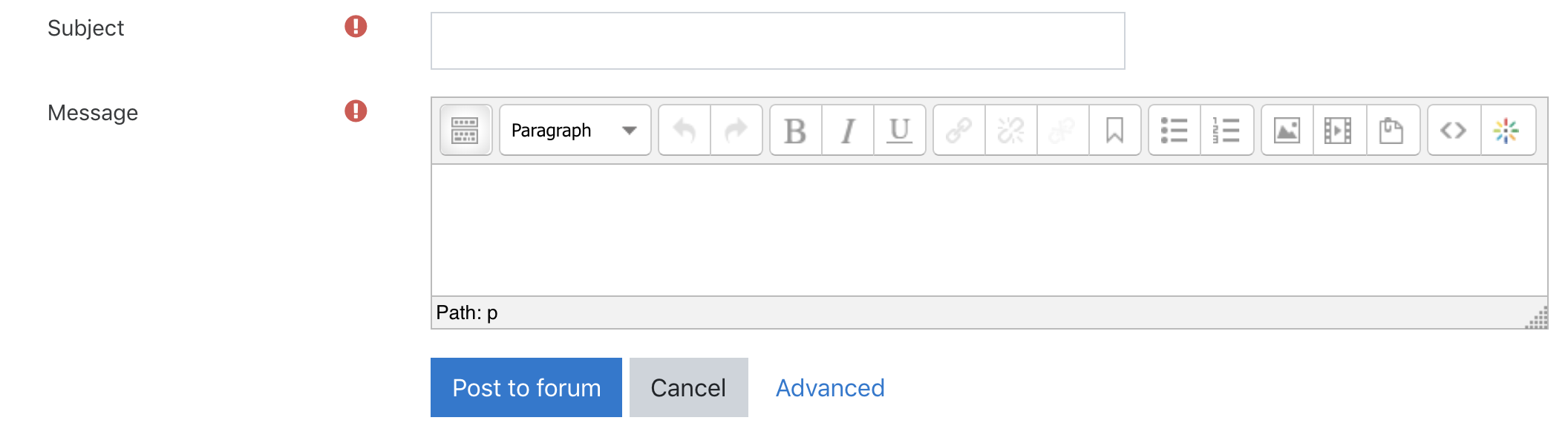This screenshot has width=1568, height=429.
Task: Click the redo arrow icon
Action: click(x=736, y=130)
